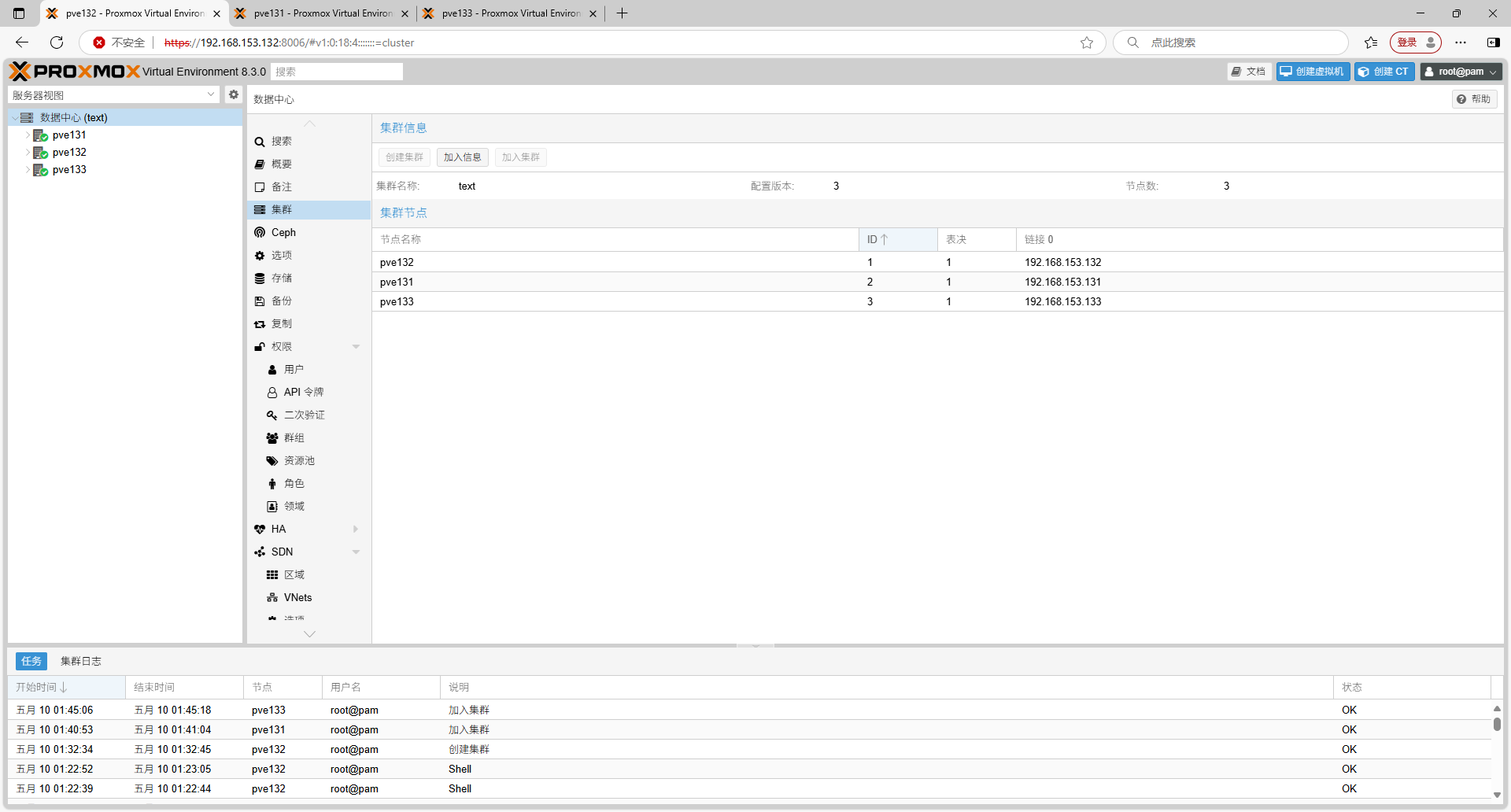Viewport: 1511px width, 812px height.
Task: Click the tree view settings gear icon
Action: coord(234,94)
